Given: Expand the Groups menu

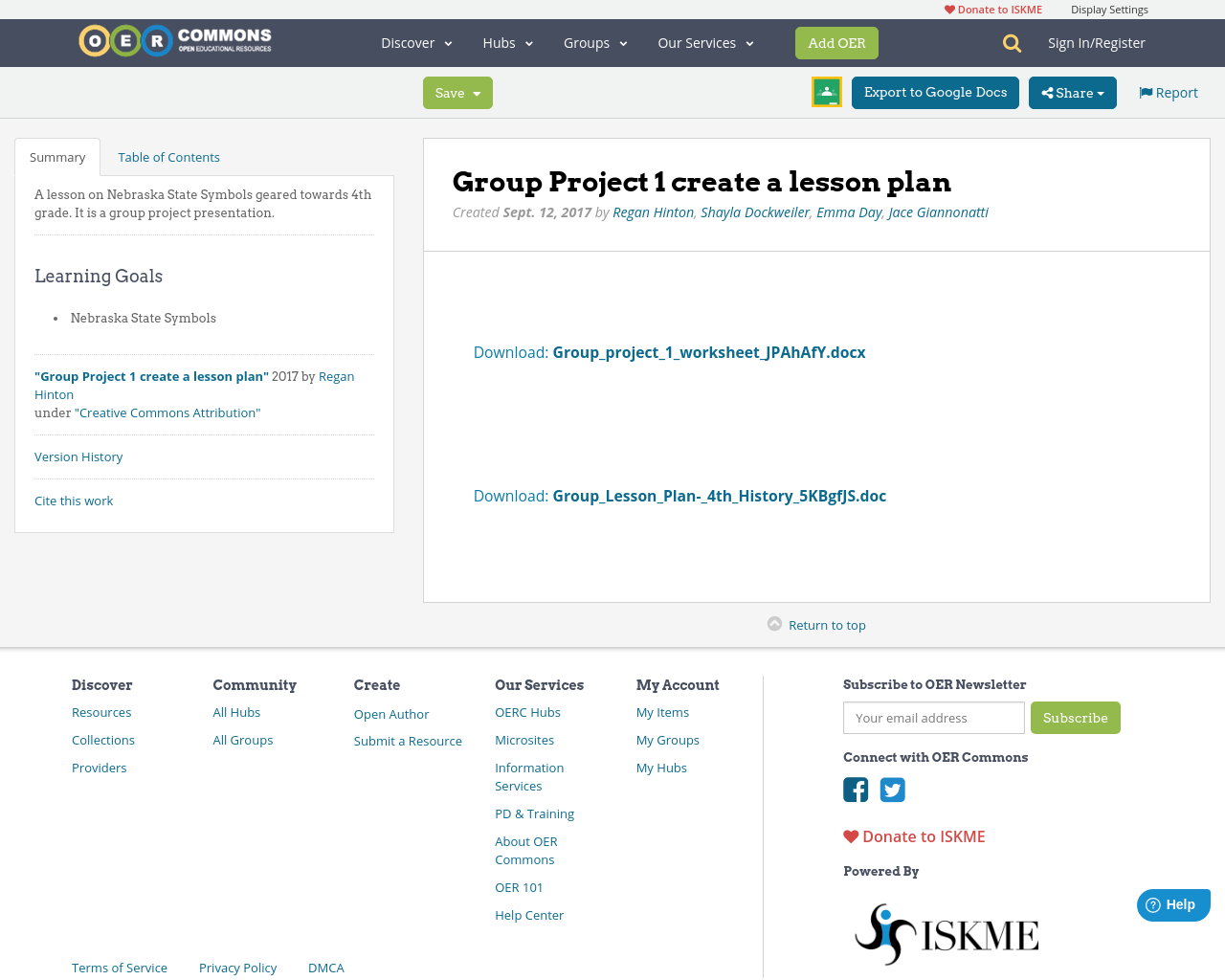Looking at the screenshot, I should pos(595,43).
